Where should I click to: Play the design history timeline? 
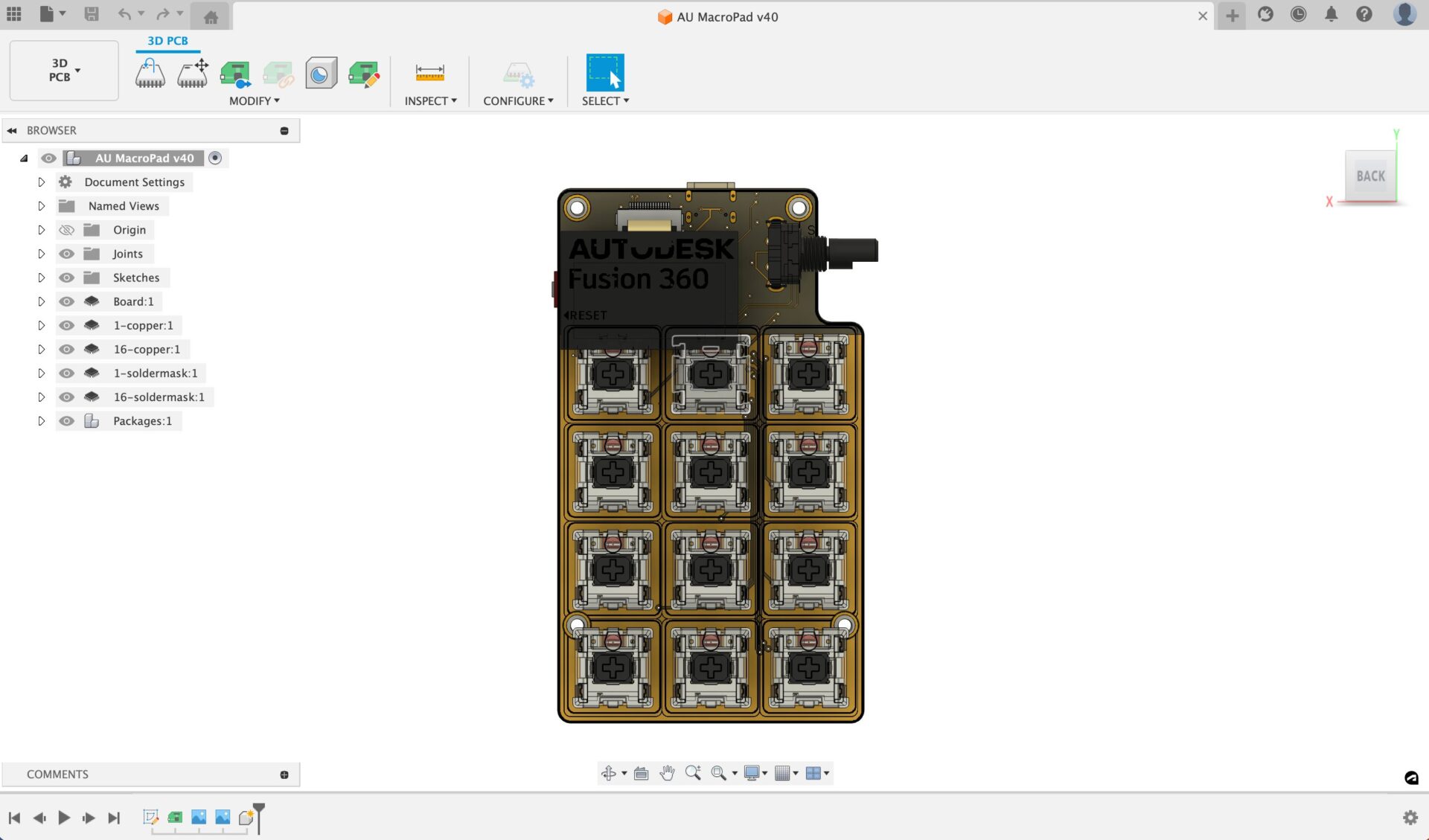[64, 817]
